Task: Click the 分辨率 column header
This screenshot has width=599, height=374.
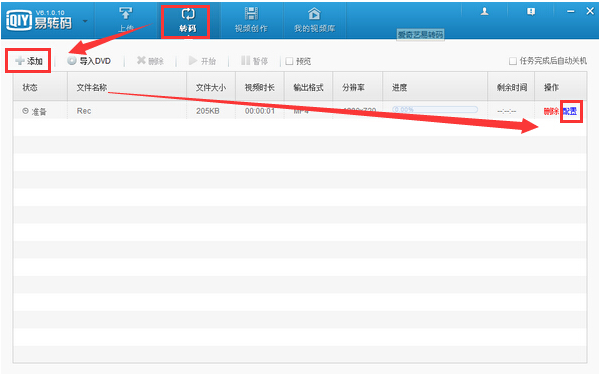Action: pyautogui.click(x=358, y=87)
